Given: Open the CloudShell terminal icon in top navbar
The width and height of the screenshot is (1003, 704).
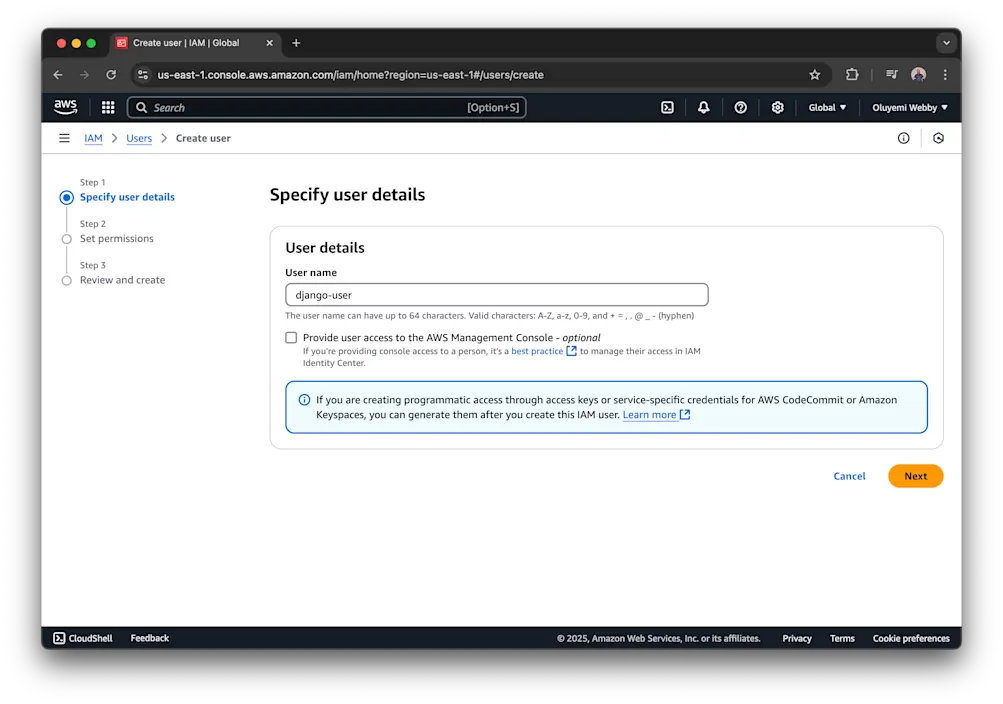Looking at the screenshot, I should 667,107.
